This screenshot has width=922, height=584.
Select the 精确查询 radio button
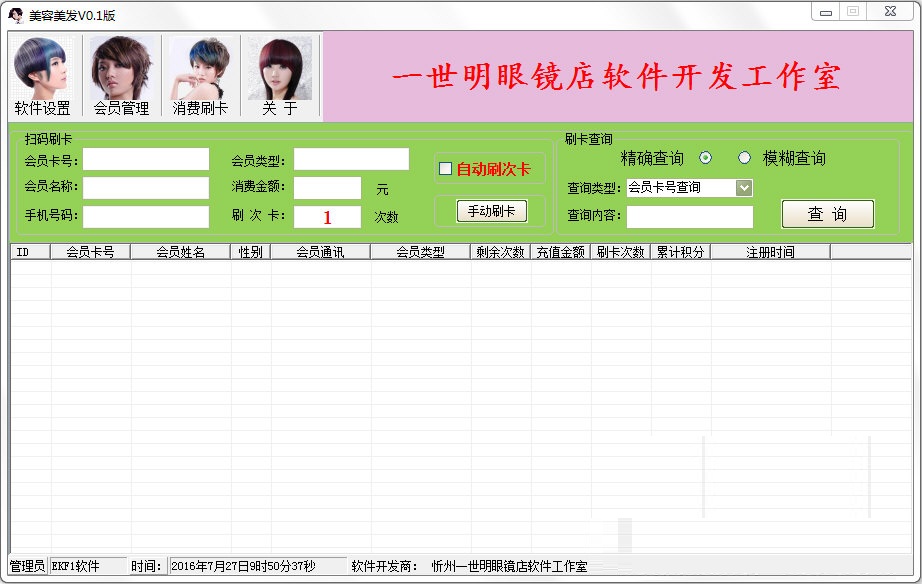705,158
